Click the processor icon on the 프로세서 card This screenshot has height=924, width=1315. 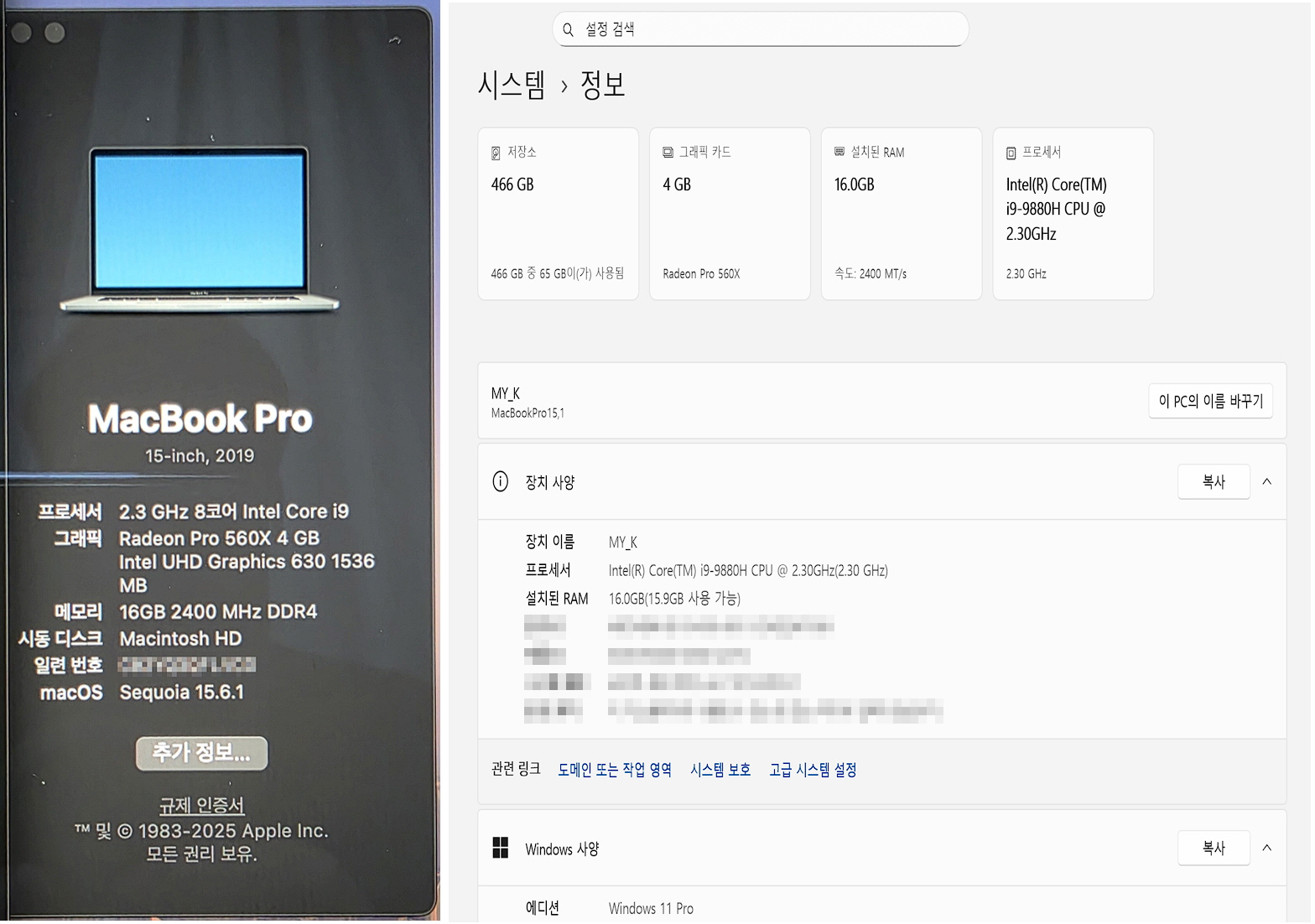(1011, 153)
